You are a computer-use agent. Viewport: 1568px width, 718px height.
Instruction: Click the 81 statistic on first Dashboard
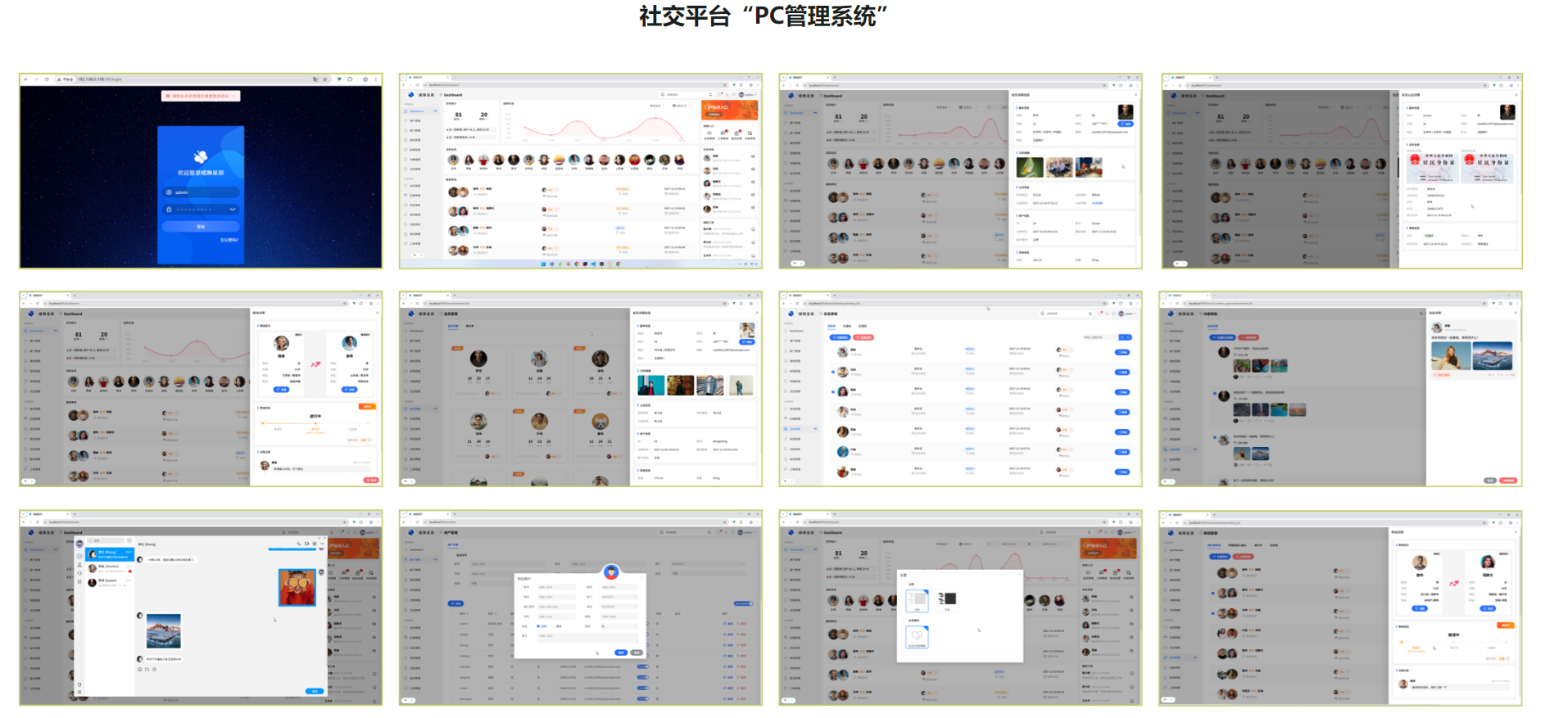458,115
